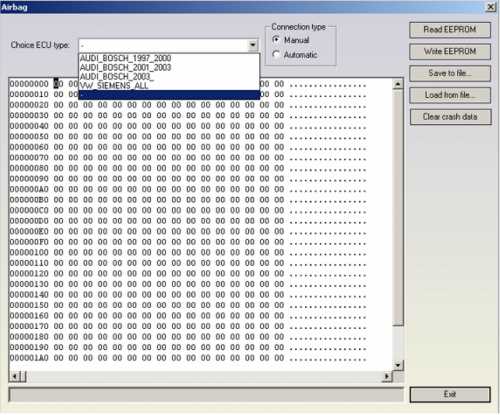Click the Read EEPROM button

(x=450, y=30)
